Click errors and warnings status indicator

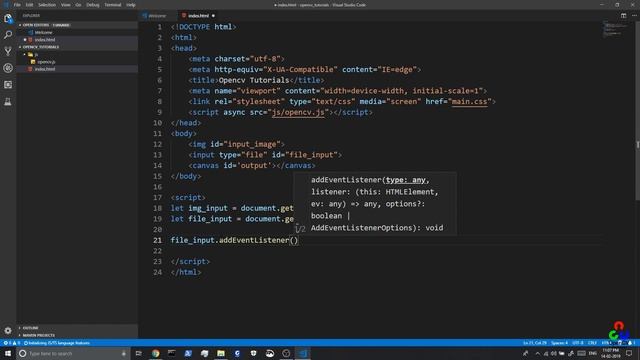(11, 343)
